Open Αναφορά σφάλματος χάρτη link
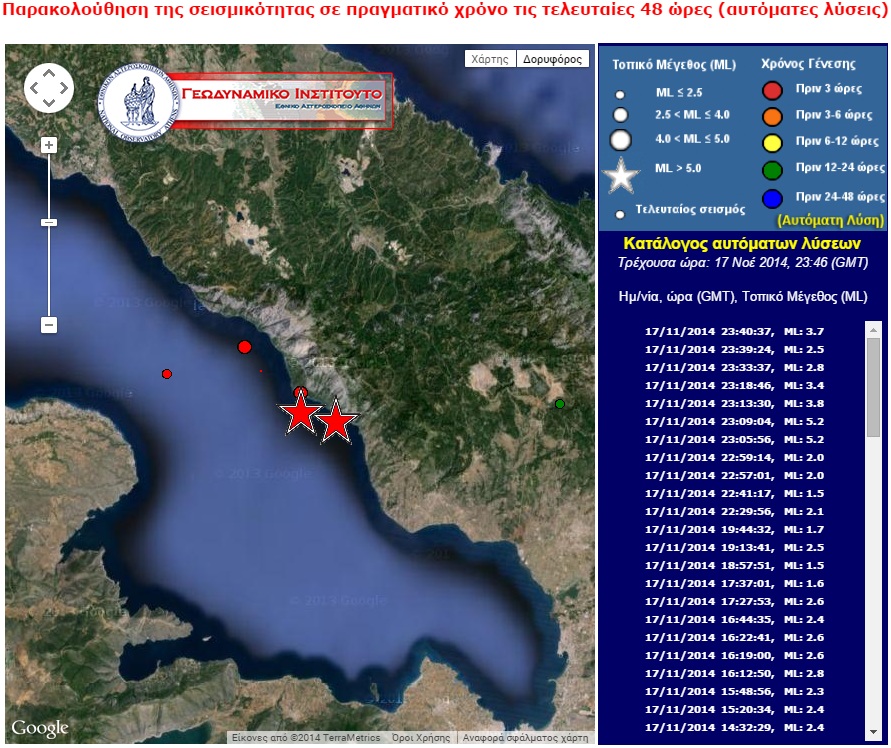The height and width of the screenshot is (748, 891). (x=525, y=738)
